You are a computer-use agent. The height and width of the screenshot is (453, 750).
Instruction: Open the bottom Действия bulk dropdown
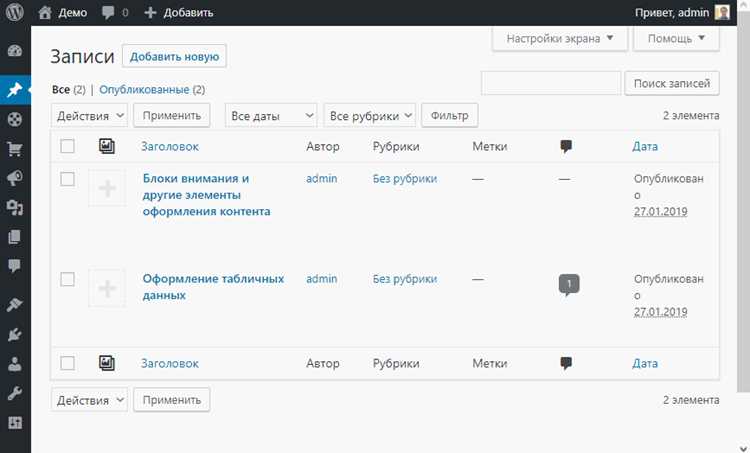(x=89, y=400)
